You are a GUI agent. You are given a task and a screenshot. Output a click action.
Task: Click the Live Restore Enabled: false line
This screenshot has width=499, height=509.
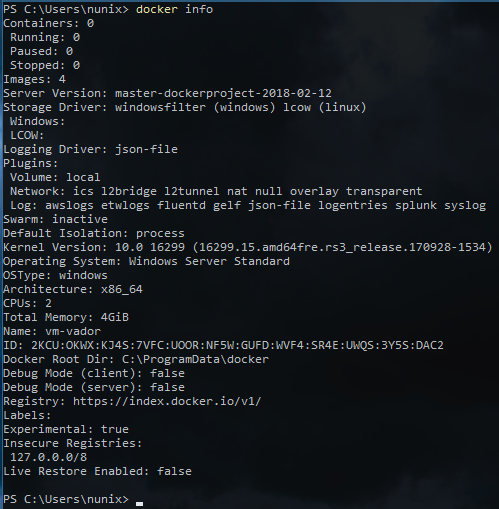click(x=97, y=471)
